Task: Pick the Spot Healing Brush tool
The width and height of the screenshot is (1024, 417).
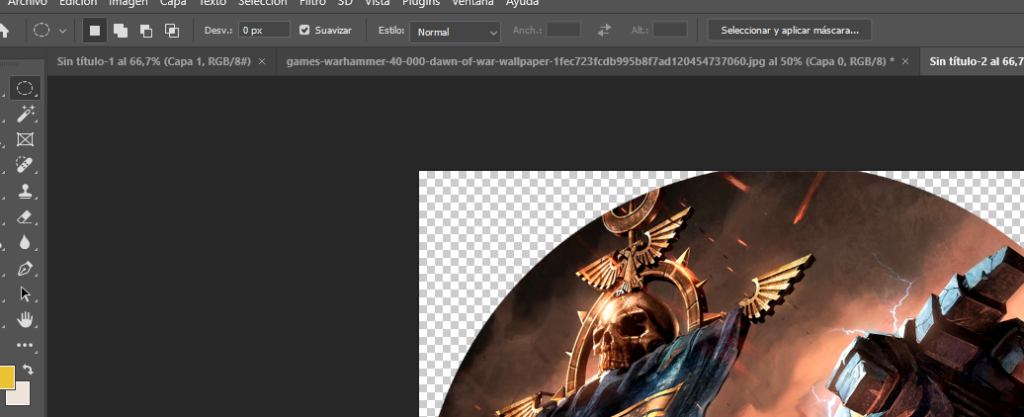Action: tap(26, 165)
